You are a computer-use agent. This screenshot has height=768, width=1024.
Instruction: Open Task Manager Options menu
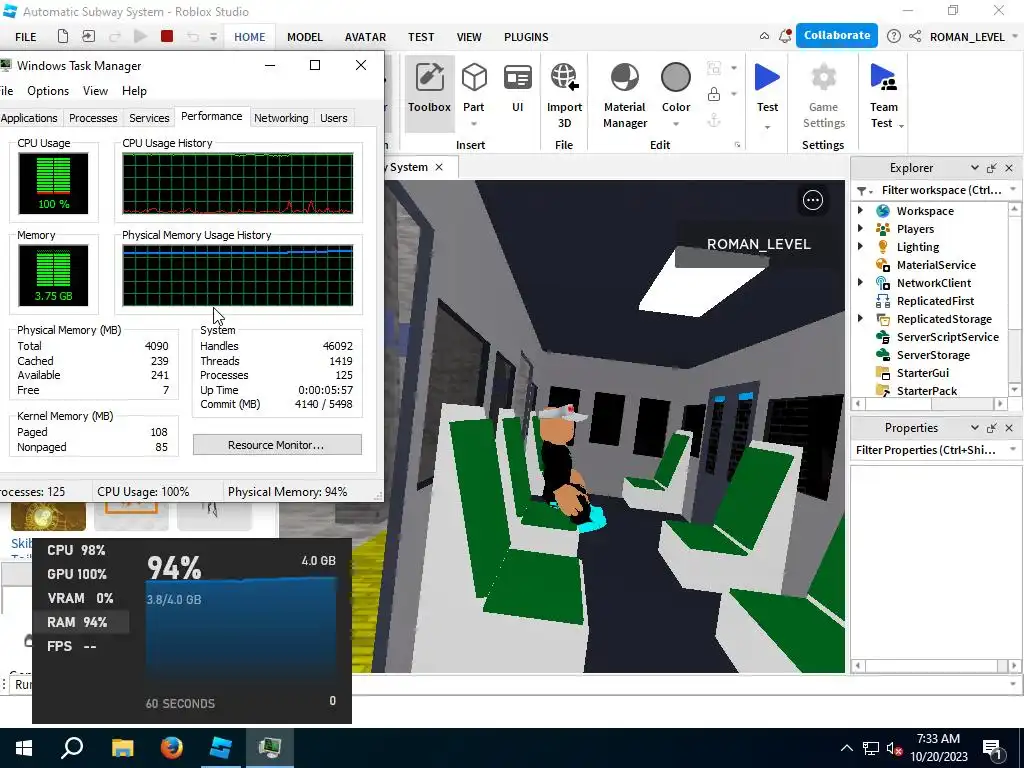[48, 91]
